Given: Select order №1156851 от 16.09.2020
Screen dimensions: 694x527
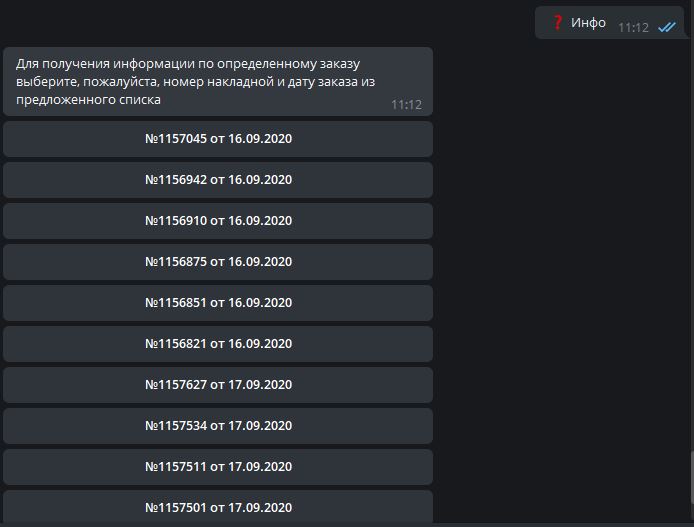Looking at the screenshot, I should click(218, 303).
